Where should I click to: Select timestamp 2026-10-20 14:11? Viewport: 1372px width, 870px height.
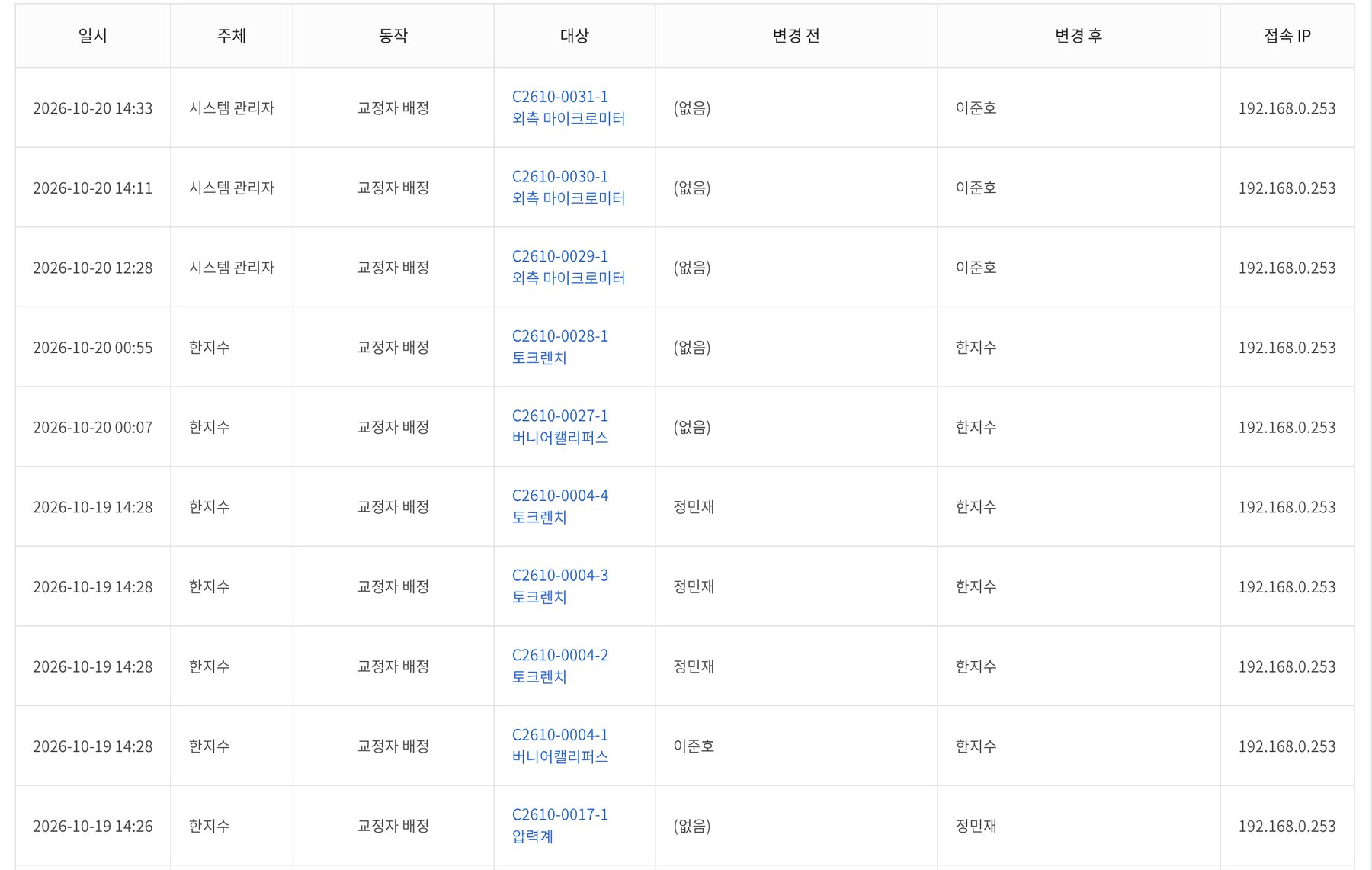coord(93,188)
